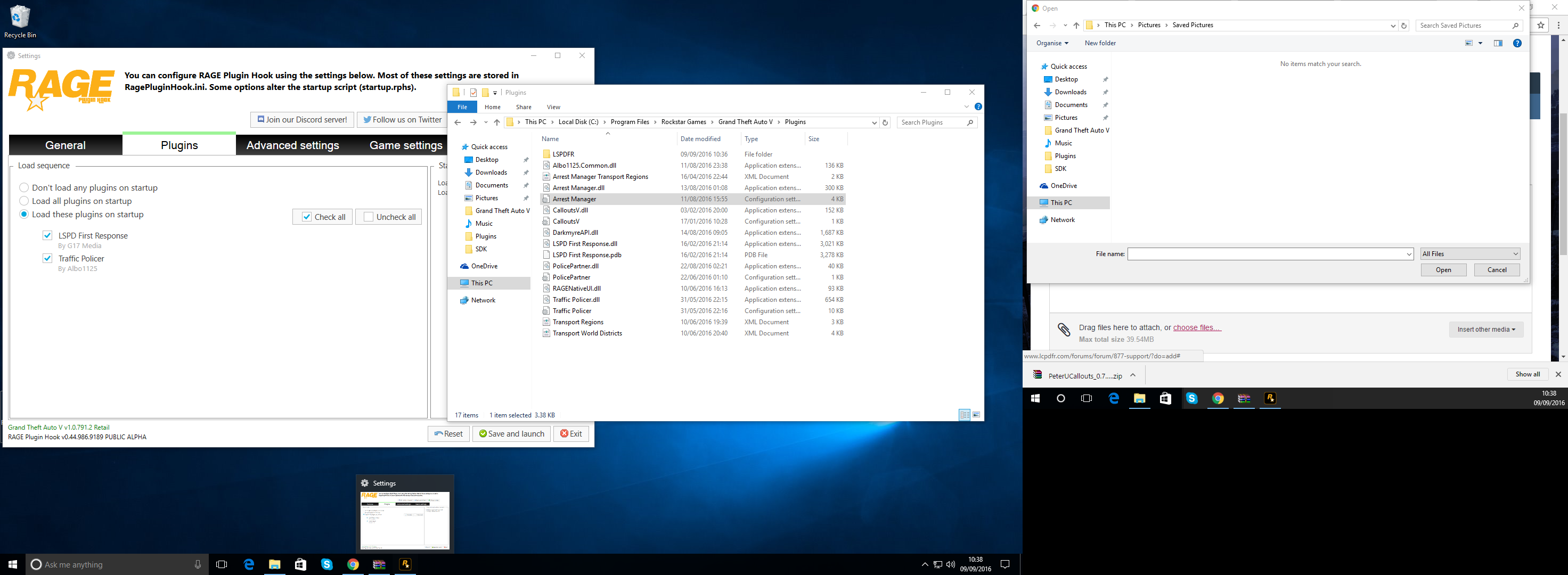The image size is (1568, 575).
Task: Open Insert other media dropdown
Action: [x=1486, y=329]
